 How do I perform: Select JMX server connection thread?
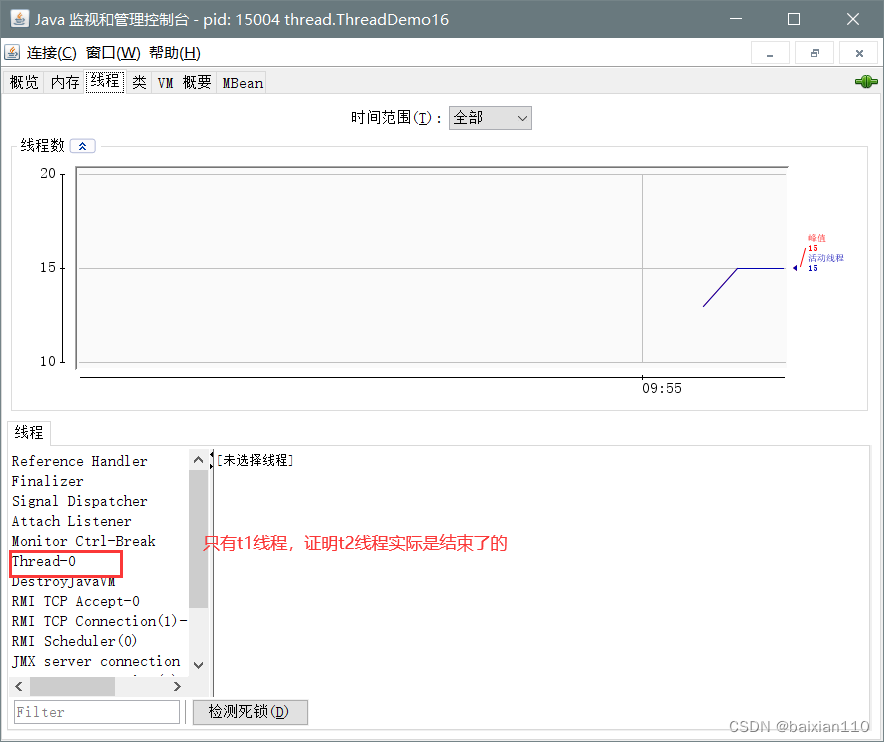(96, 661)
